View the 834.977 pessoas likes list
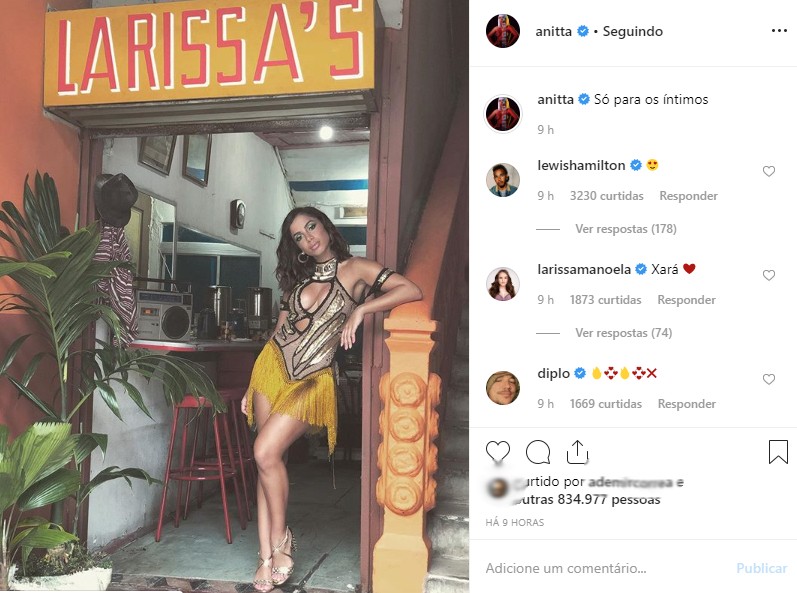This screenshot has height=593, width=797. point(609,500)
